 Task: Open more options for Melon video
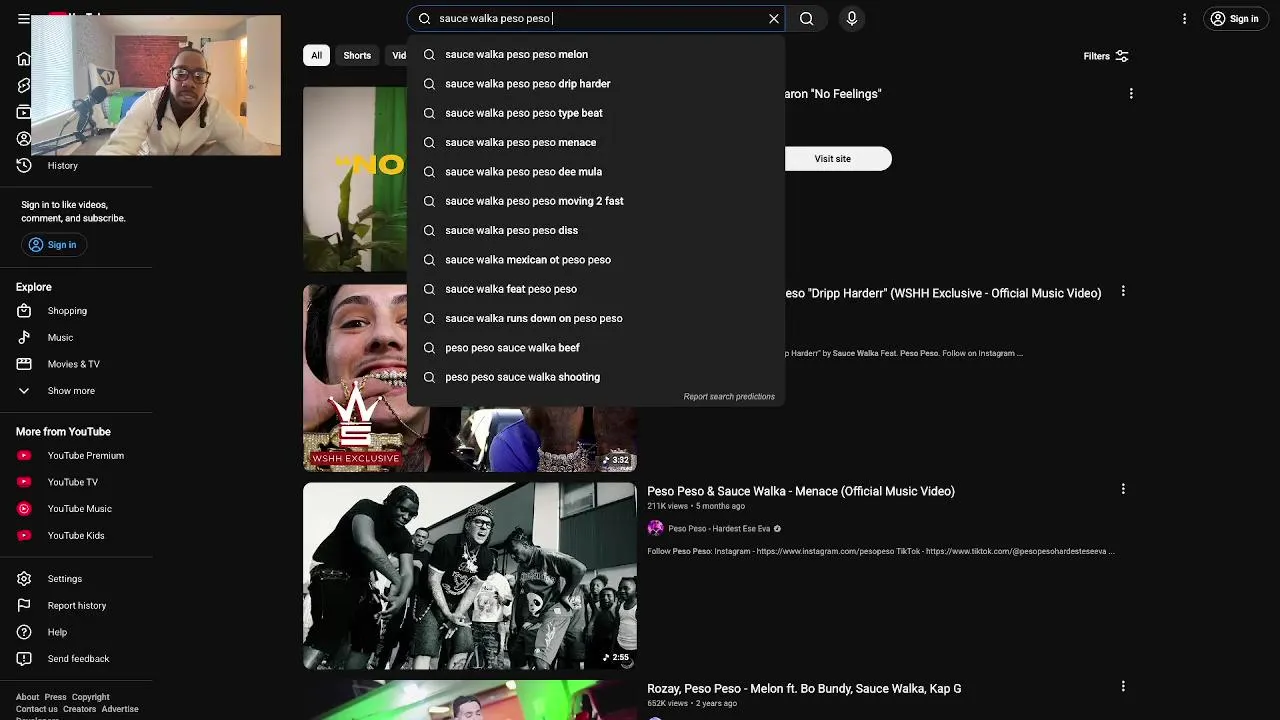[1123, 686]
